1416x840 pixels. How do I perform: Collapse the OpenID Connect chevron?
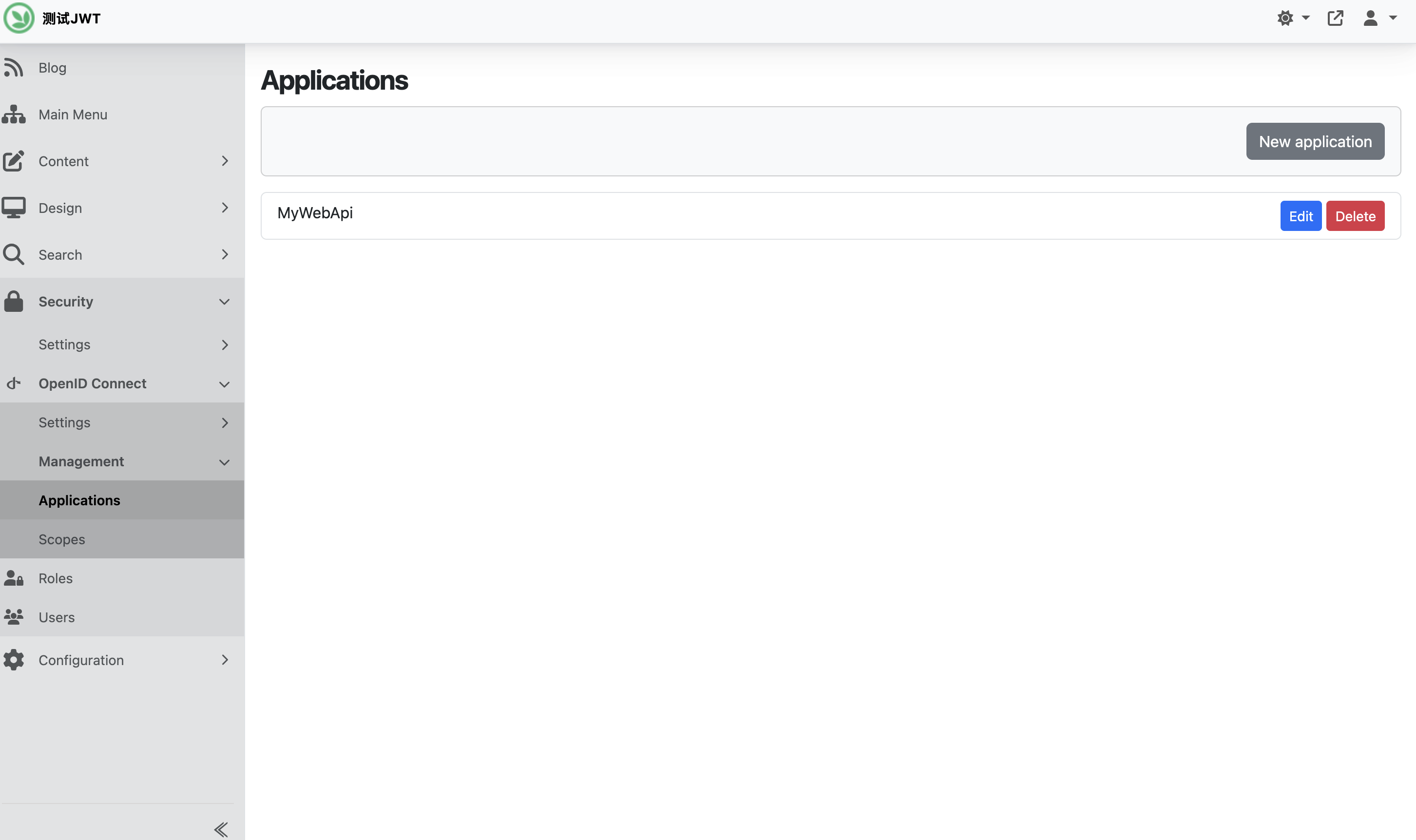coord(224,384)
